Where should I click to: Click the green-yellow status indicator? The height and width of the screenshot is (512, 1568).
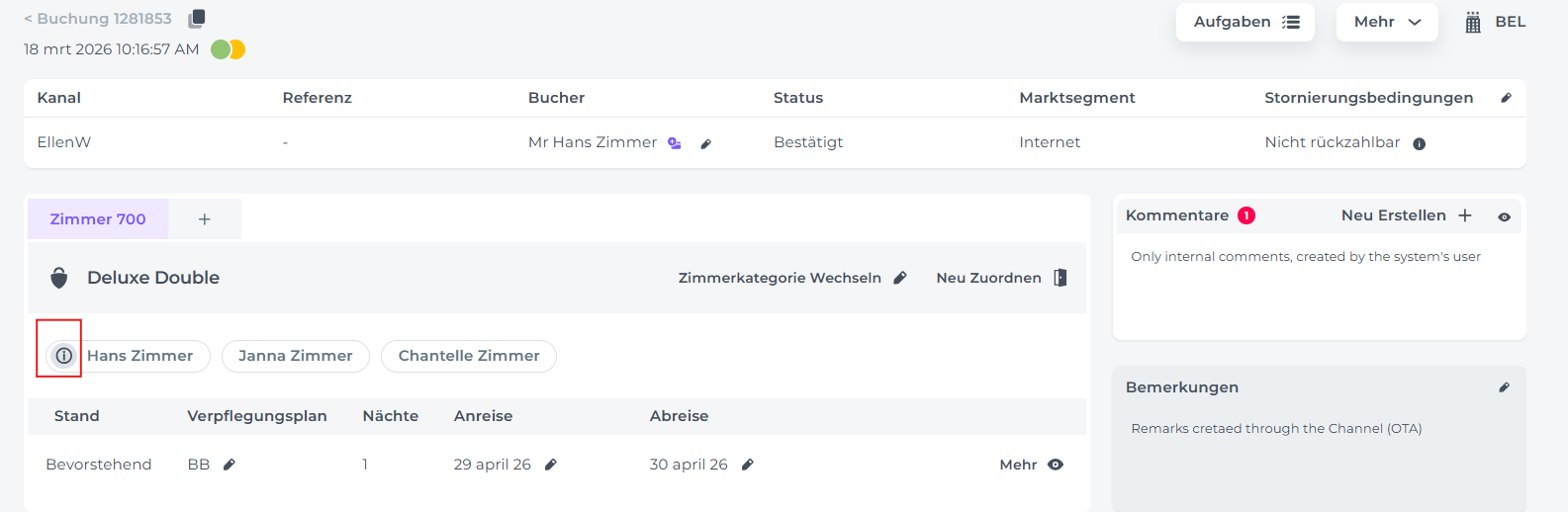point(229,49)
